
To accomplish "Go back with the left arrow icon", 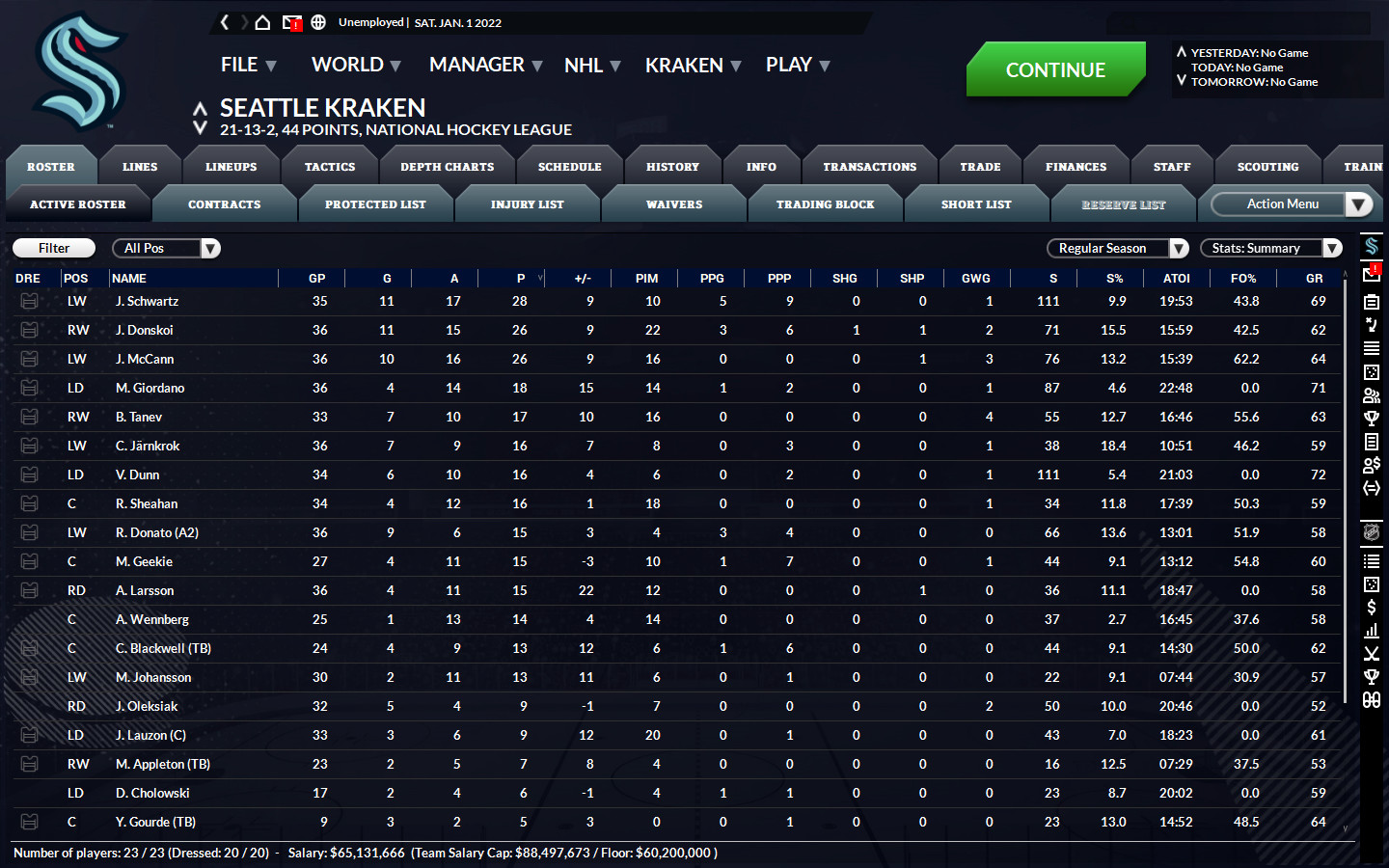I will (x=225, y=22).
